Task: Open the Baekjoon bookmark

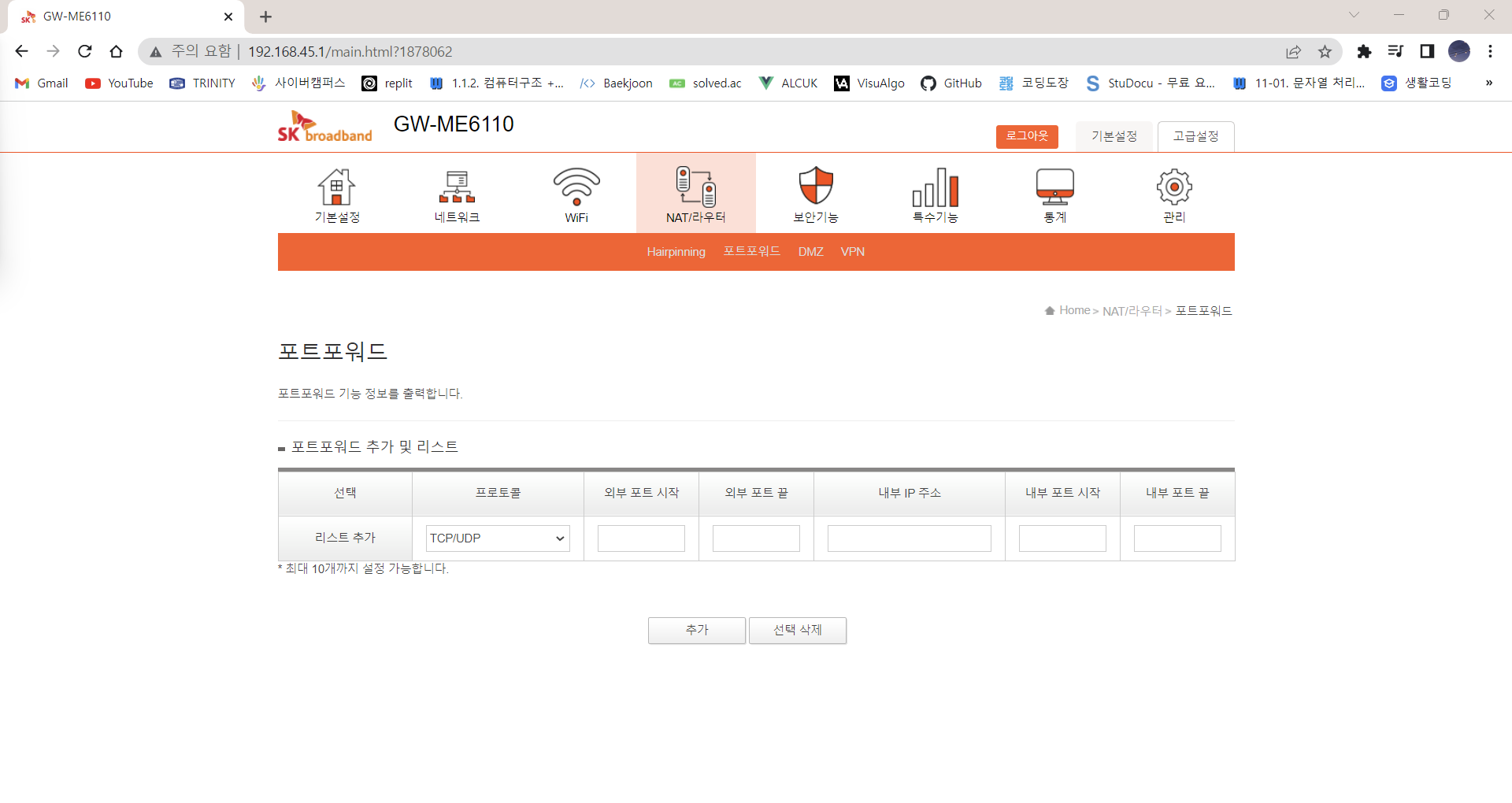Action: point(617,83)
